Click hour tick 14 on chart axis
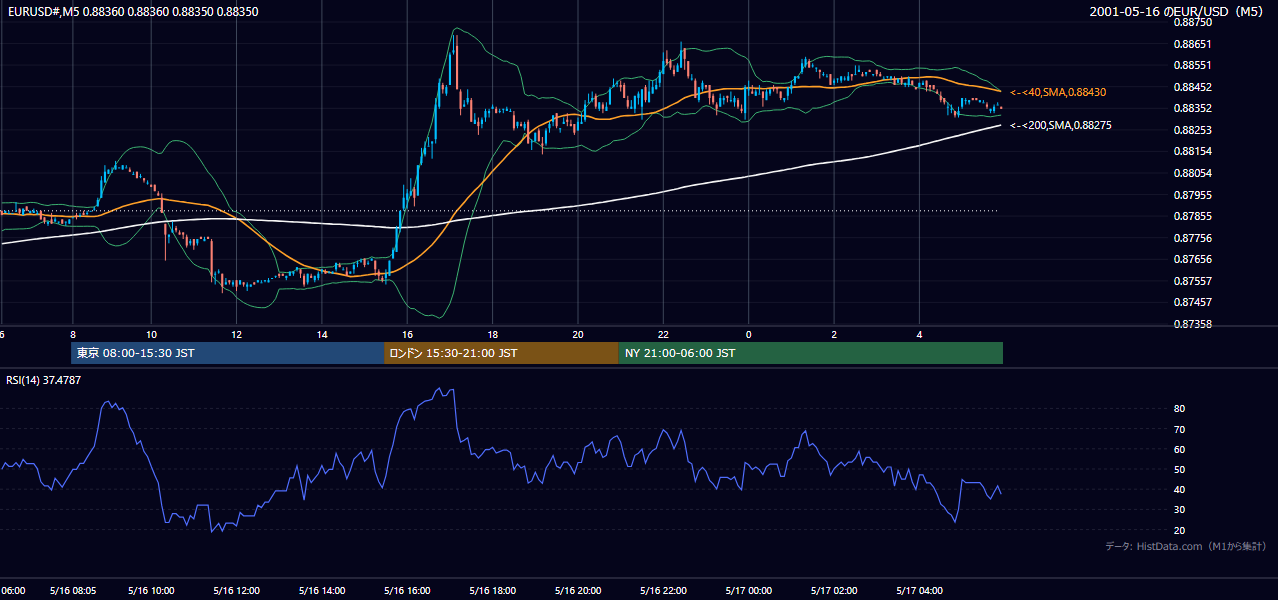The width and height of the screenshot is (1278, 600). (322, 335)
